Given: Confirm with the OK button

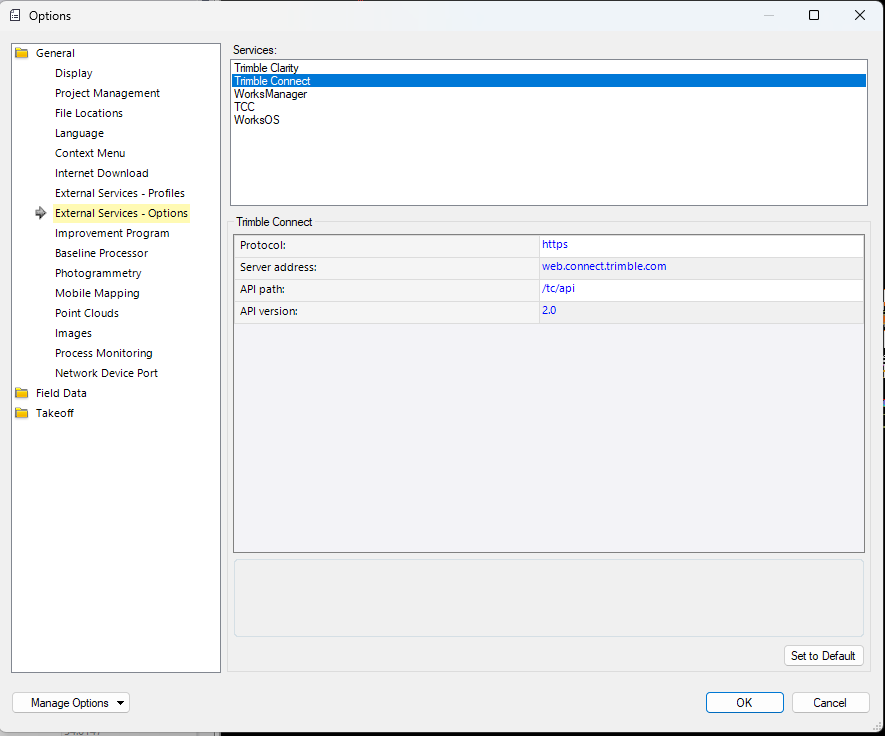Looking at the screenshot, I should [x=744, y=703].
